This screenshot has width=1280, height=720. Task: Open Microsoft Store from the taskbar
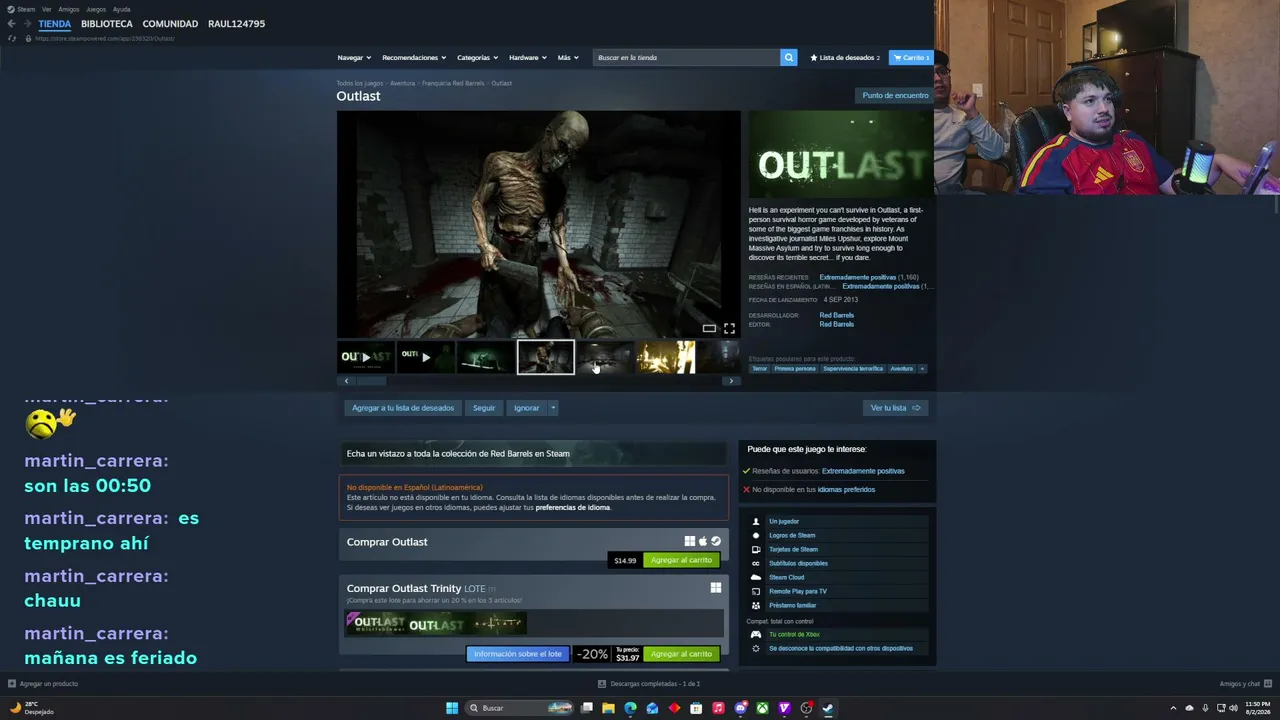coord(696,708)
